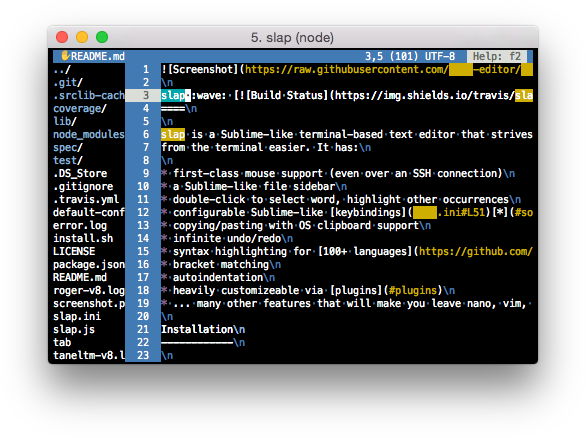This screenshot has width=586, height=438.
Task: Open the lib/ folder in sidebar
Action: point(65,121)
